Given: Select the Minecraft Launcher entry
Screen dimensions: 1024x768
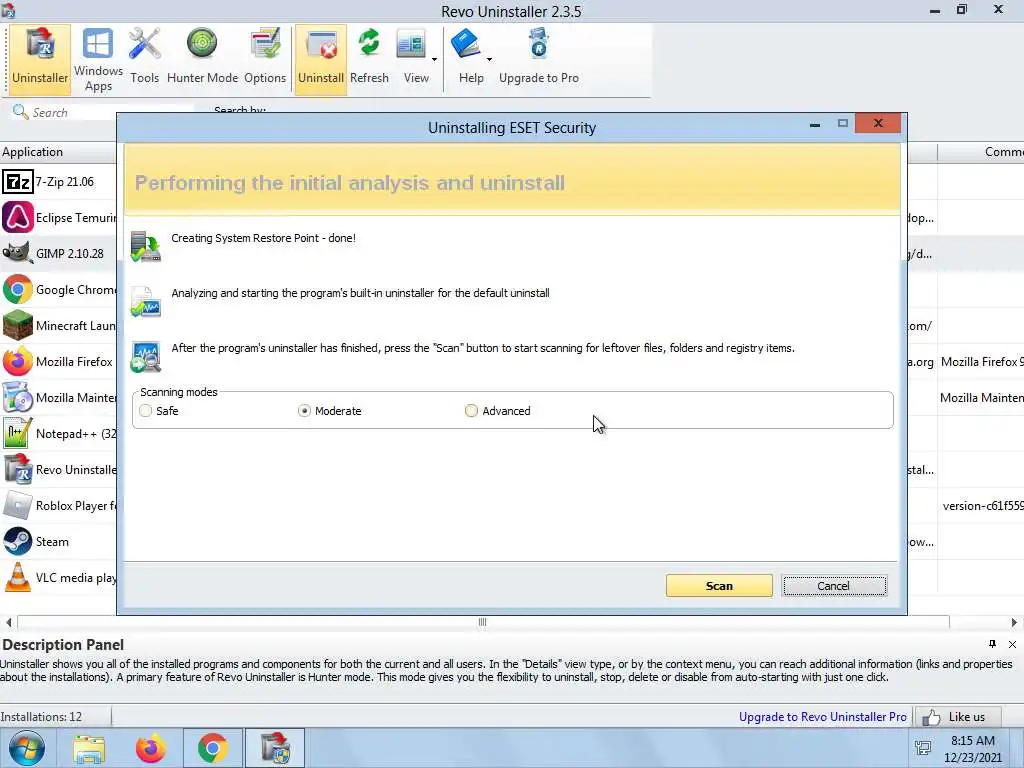Looking at the screenshot, I should (x=59, y=325).
